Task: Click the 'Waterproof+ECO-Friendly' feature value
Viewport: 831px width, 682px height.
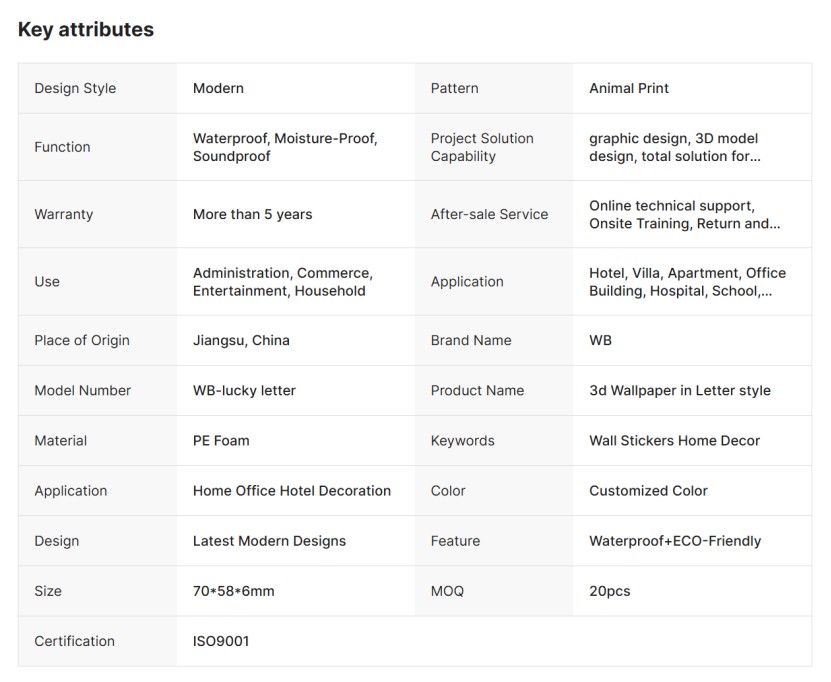Action: (674, 541)
